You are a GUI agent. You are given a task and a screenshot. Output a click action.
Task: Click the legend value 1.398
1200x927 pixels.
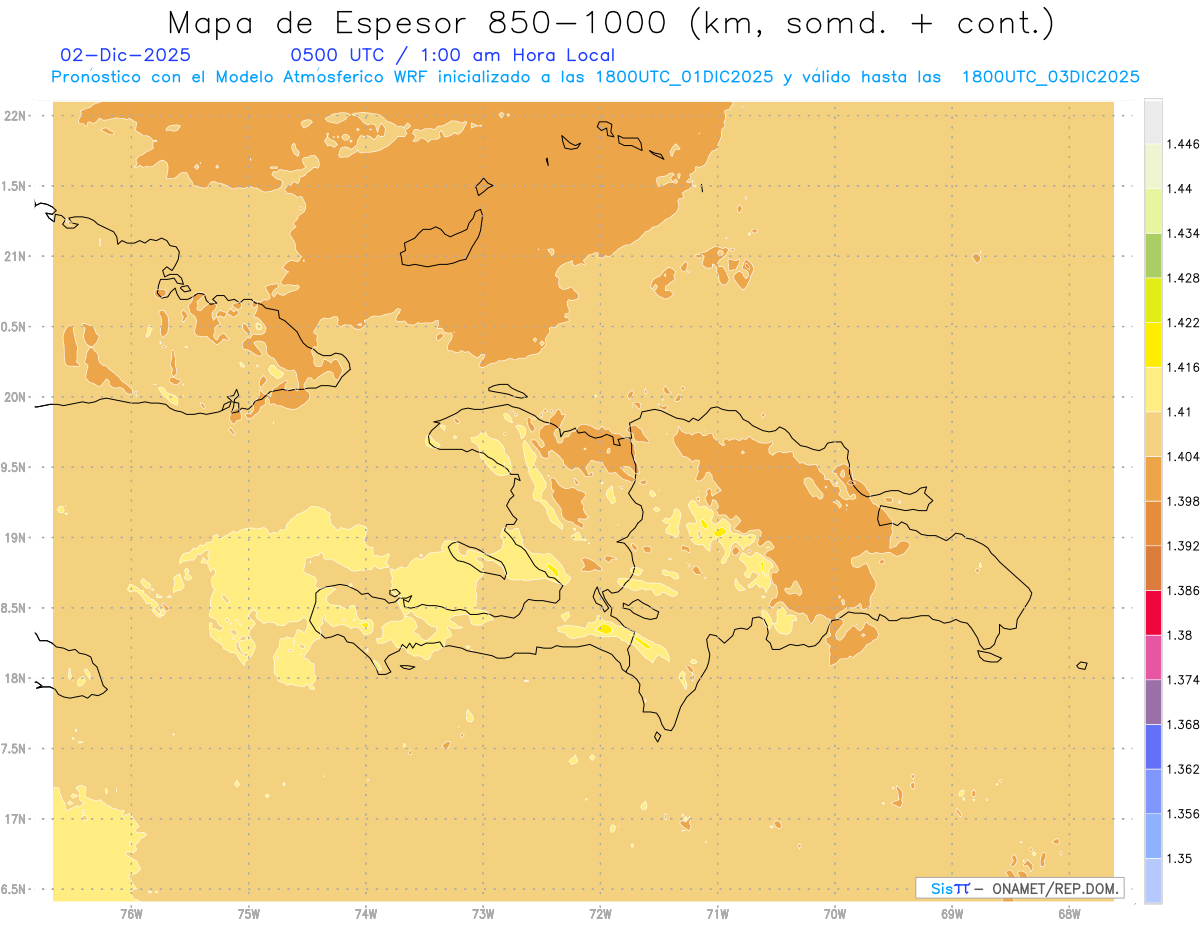(x=1182, y=501)
